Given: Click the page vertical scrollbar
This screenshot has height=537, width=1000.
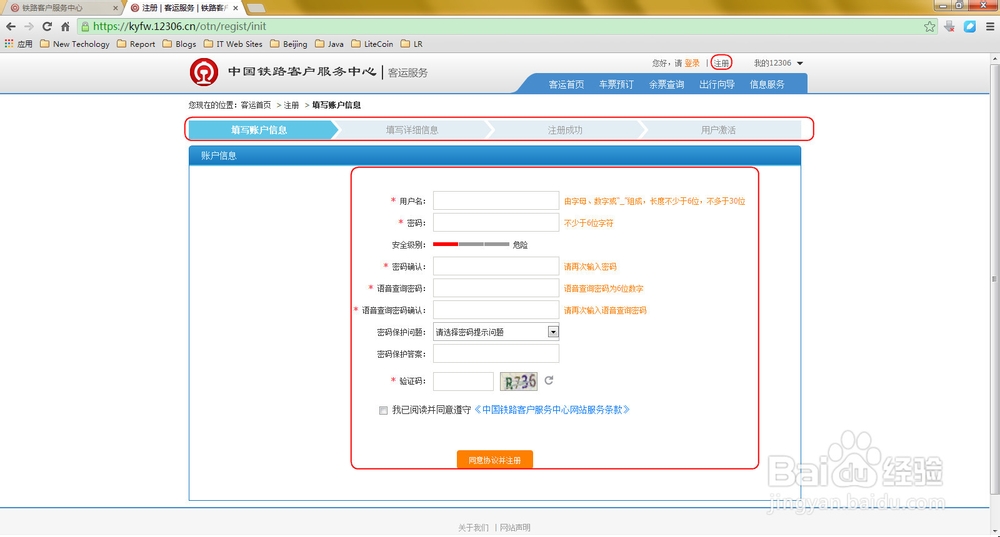Looking at the screenshot, I should (x=994, y=279).
